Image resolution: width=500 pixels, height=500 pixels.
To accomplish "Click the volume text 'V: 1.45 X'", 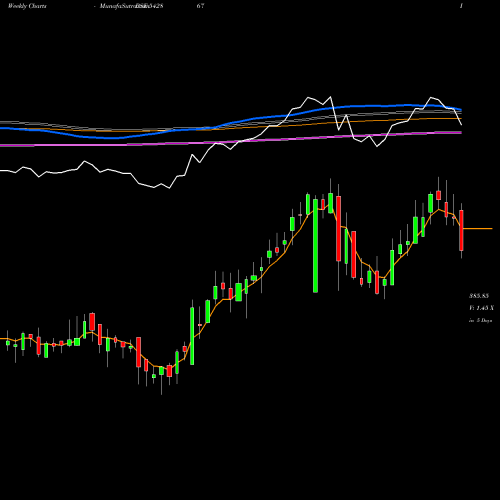I will pos(481,308).
